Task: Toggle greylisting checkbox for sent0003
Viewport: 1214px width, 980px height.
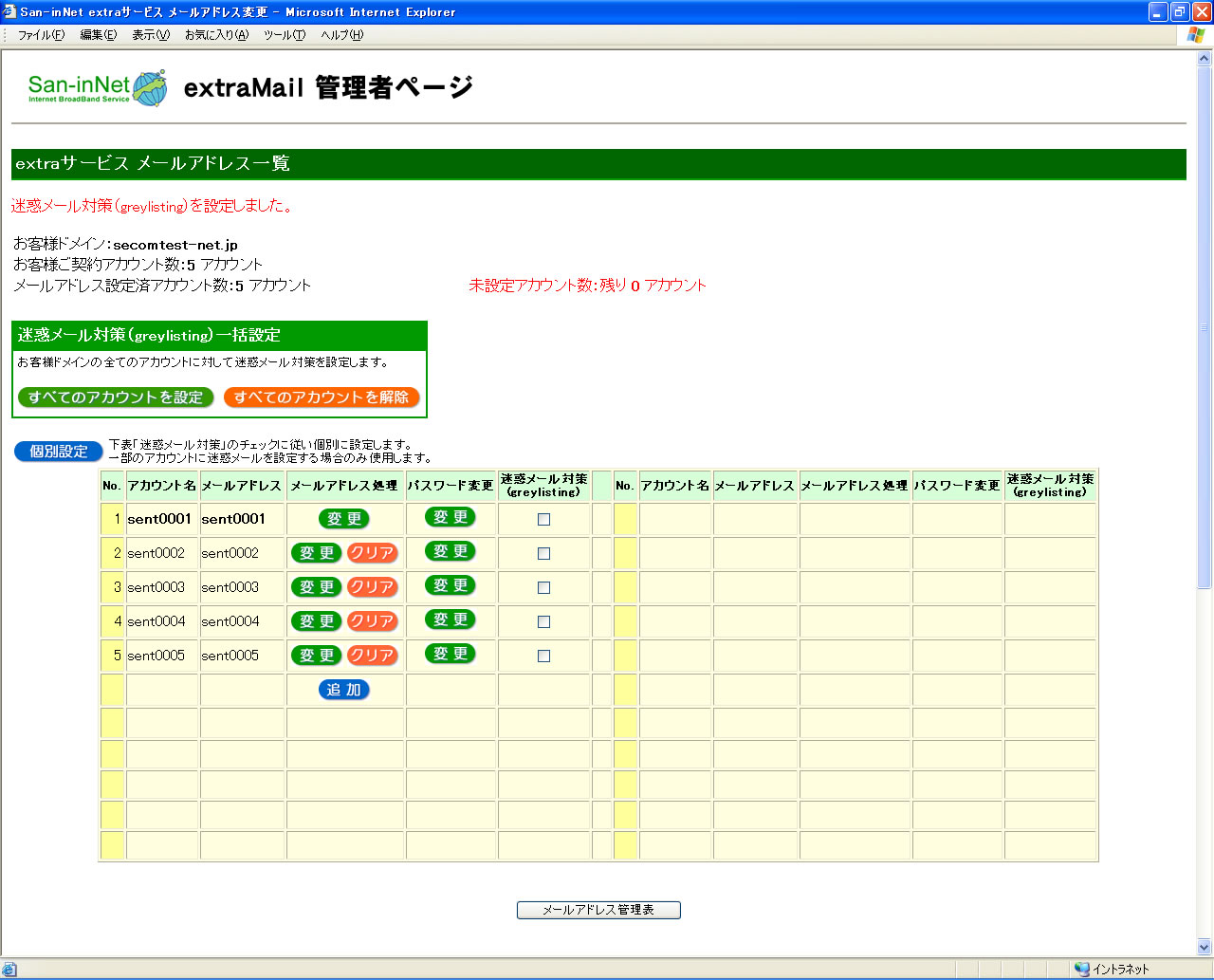Action: point(543,587)
